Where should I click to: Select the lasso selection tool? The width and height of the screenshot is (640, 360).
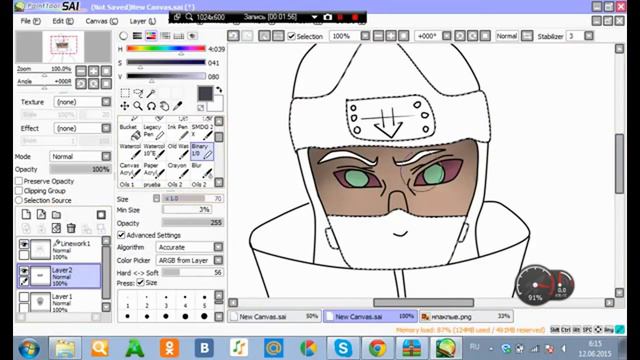[138, 93]
